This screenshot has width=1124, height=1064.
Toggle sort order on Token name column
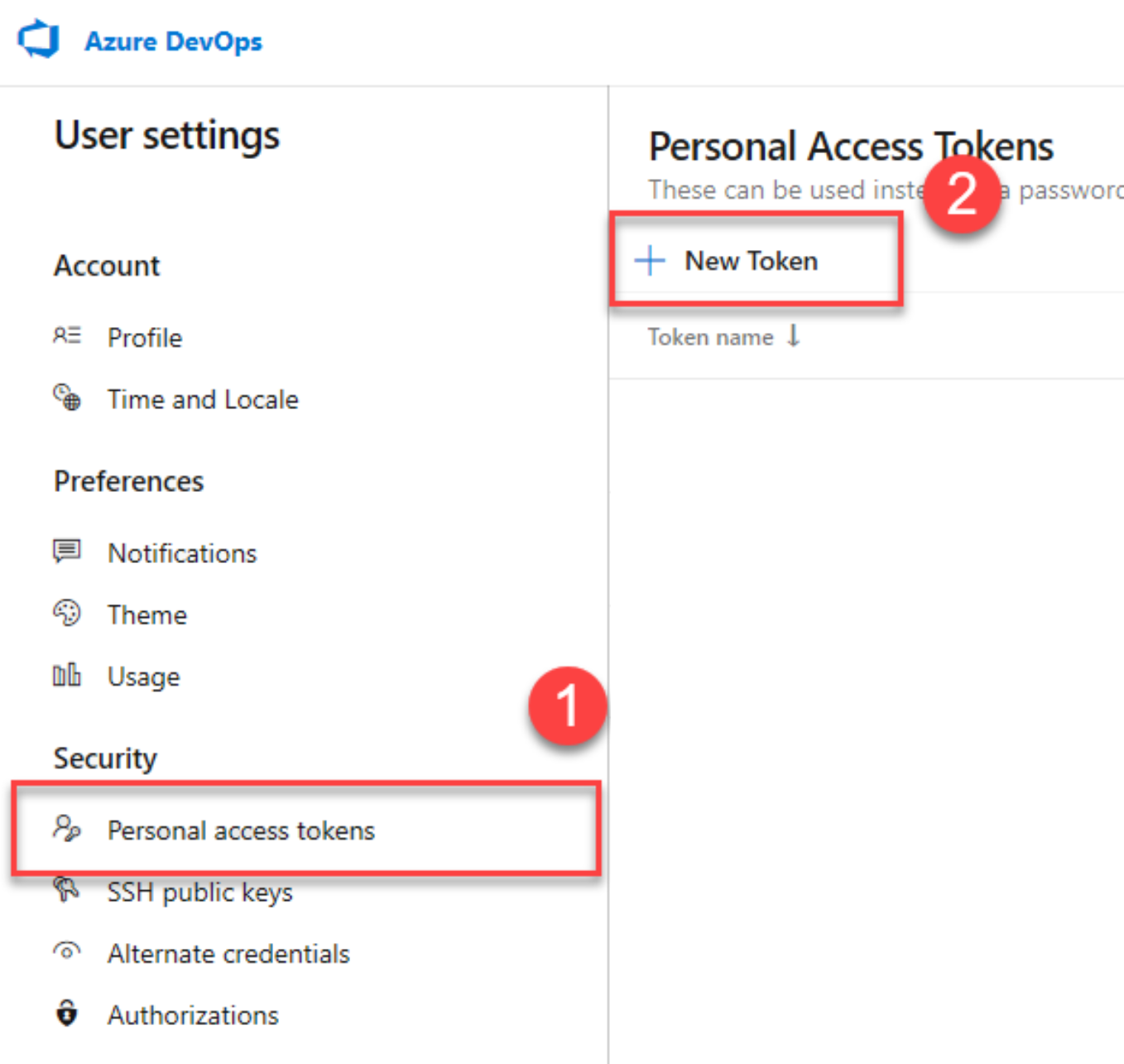tap(794, 336)
